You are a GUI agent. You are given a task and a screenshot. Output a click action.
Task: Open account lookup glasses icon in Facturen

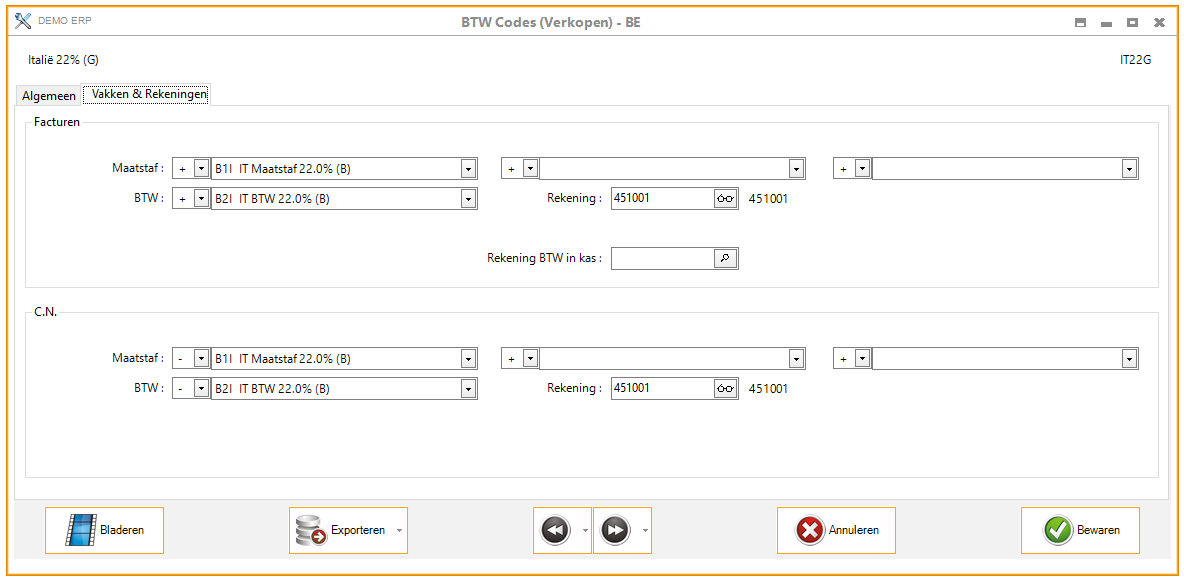coord(725,198)
